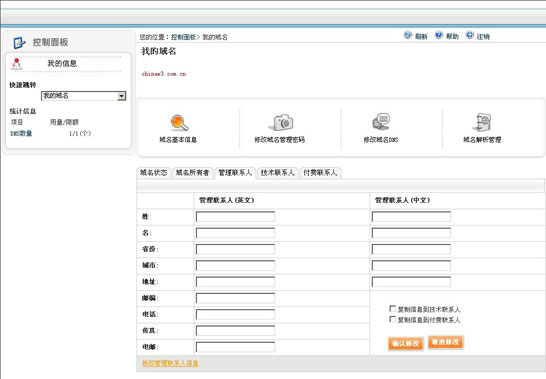Image resolution: width=546 pixels, height=379 pixels.
Task: Open the 域名解析管理 icon
Action: click(483, 122)
